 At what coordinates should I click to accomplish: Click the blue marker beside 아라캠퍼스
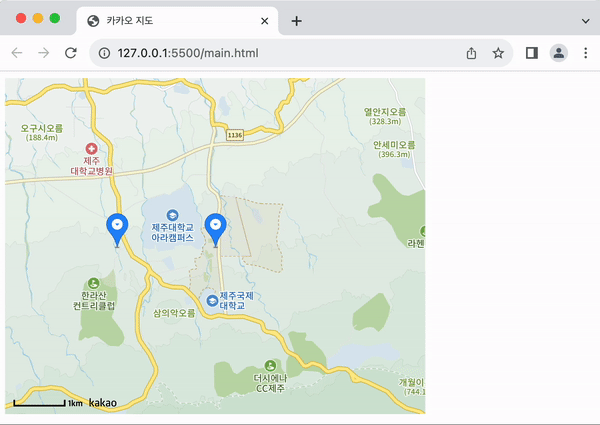pos(215,230)
